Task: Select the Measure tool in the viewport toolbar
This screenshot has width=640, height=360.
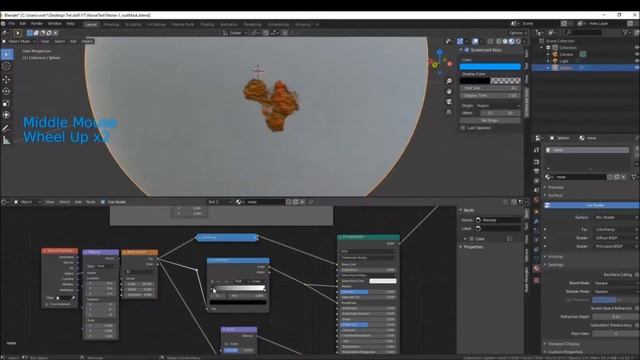Action: click(x=7, y=140)
